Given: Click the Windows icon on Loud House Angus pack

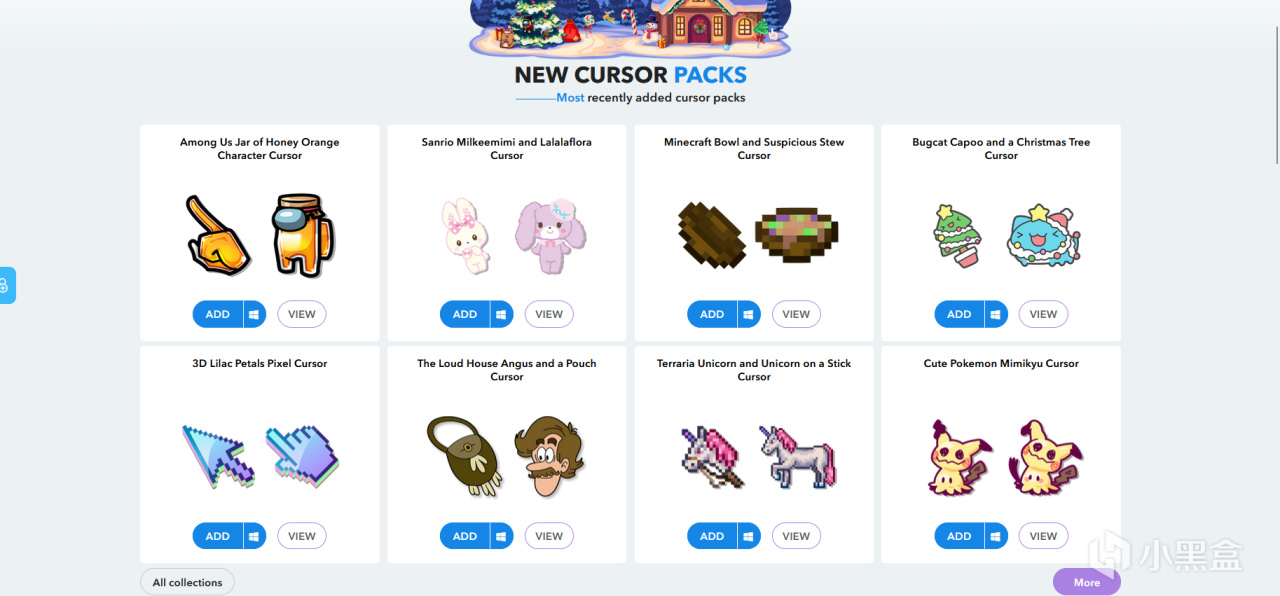Looking at the screenshot, I should click(502, 536).
